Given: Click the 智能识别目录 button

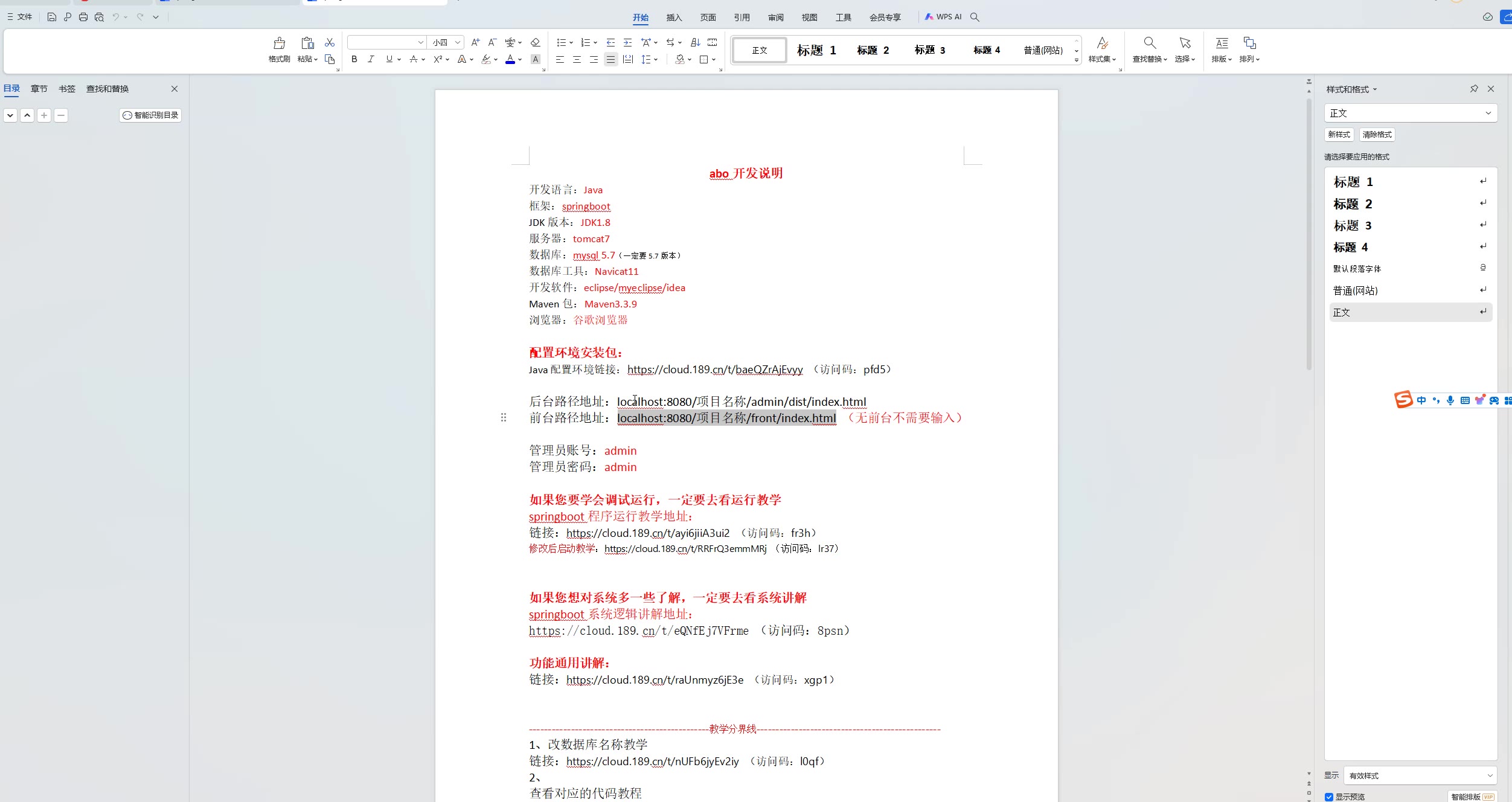Looking at the screenshot, I should pos(150,115).
